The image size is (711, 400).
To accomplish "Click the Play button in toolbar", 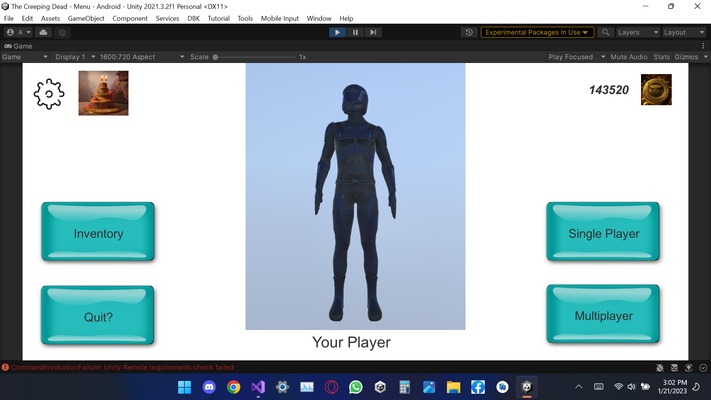I will pyautogui.click(x=337, y=32).
